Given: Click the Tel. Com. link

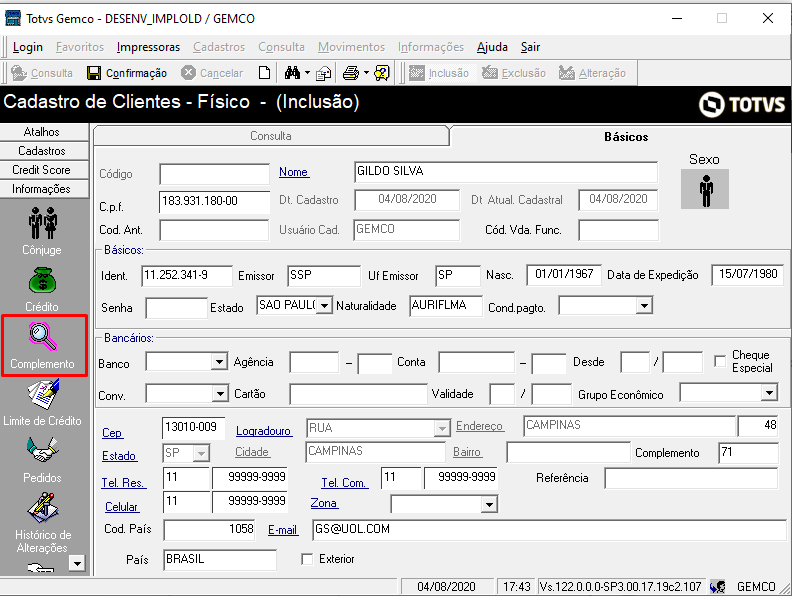Looking at the screenshot, I should pos(344,483).
